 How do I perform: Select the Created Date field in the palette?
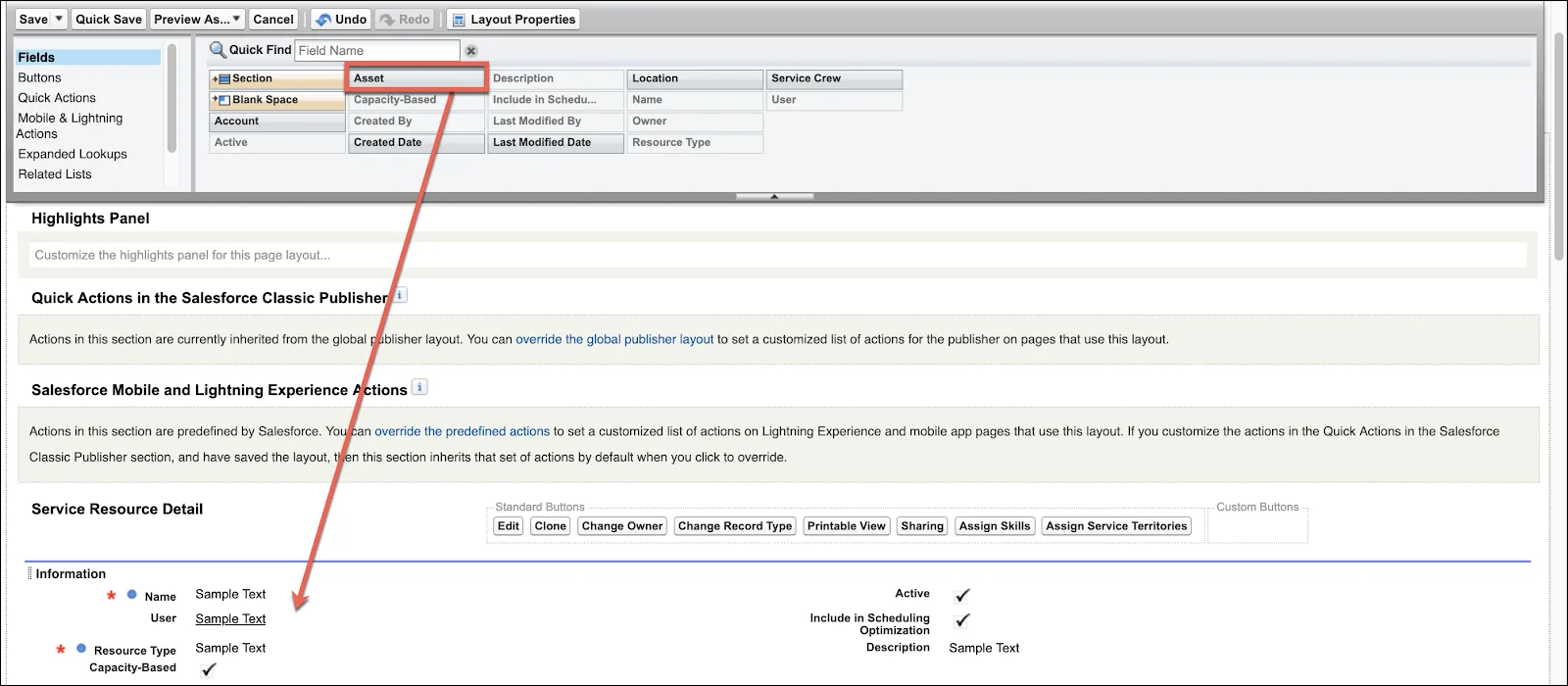tap(416, 143)
